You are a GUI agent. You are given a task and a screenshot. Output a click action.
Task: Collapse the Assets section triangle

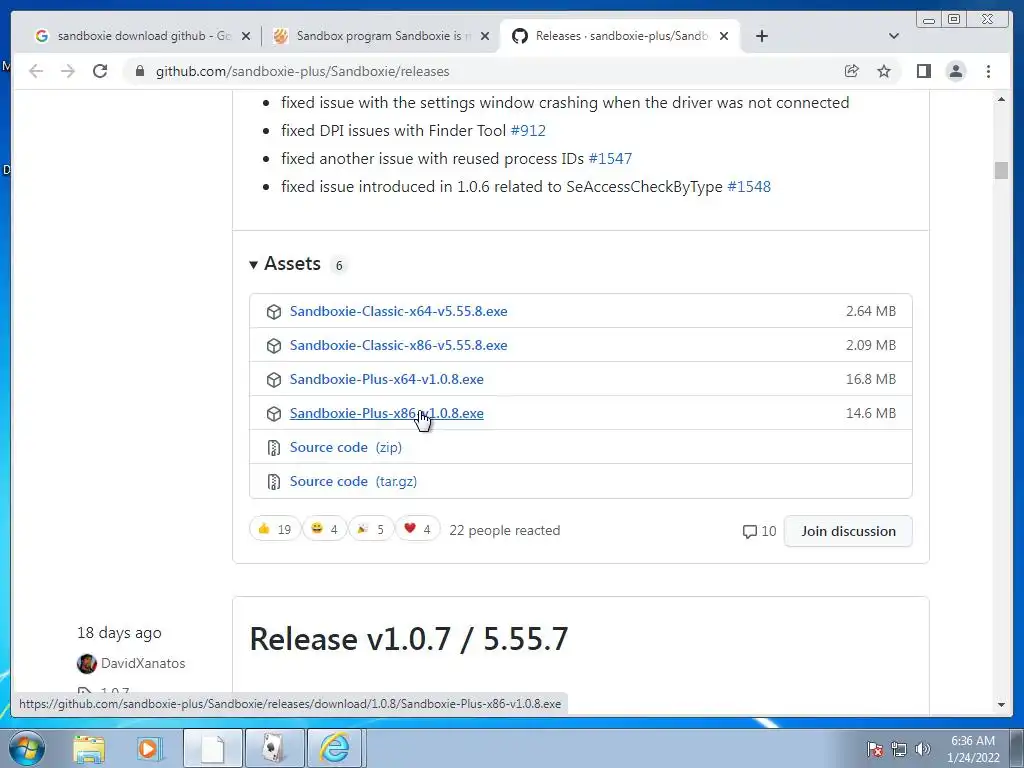[x=253, y=264]
